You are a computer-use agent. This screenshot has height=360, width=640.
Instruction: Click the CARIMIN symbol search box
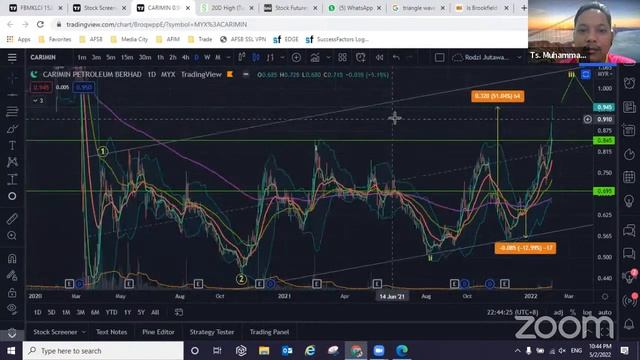[x=43, y=58]
